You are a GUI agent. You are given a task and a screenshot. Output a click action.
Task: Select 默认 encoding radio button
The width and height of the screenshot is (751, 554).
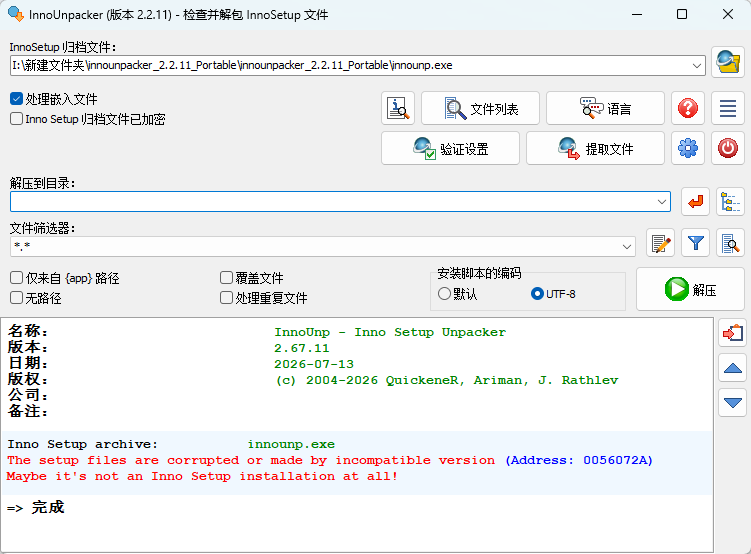[x=444, y=294]
